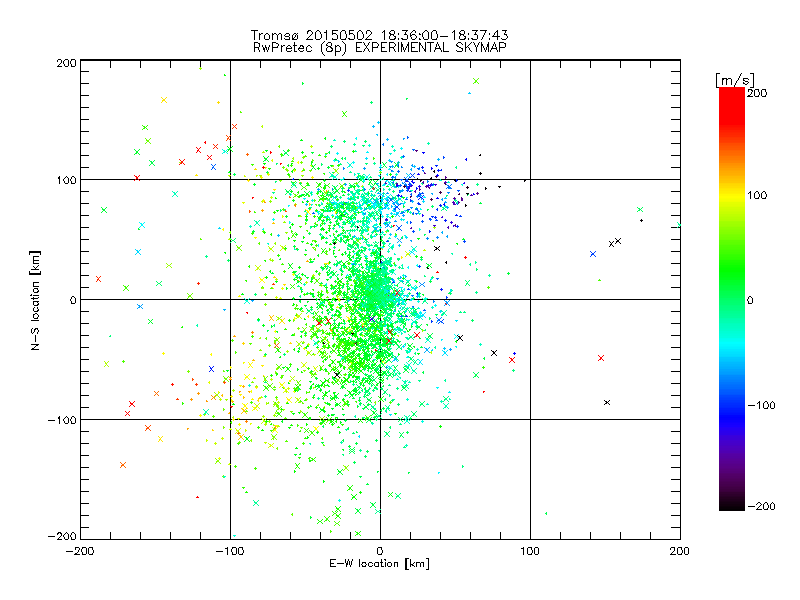Click the x-axis tick label '200'
The width and height of the screenshot is (800, 600).
click(680, 551)
